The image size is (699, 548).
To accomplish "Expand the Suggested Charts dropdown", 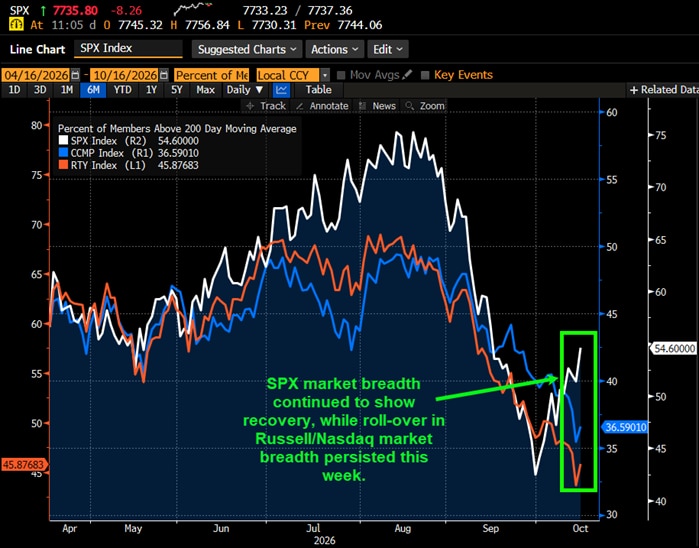I will [x=247, y=49].
